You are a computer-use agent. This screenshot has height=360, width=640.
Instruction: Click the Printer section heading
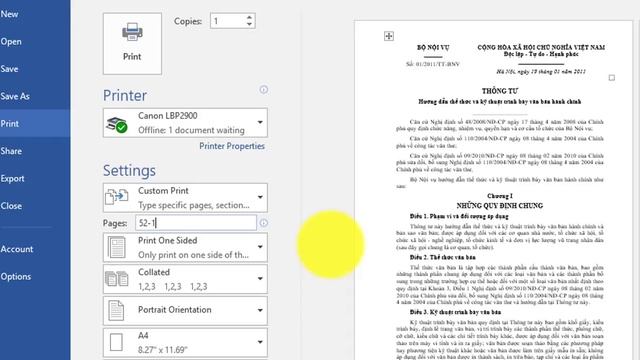pyautogui.click(x=125, y=96)
